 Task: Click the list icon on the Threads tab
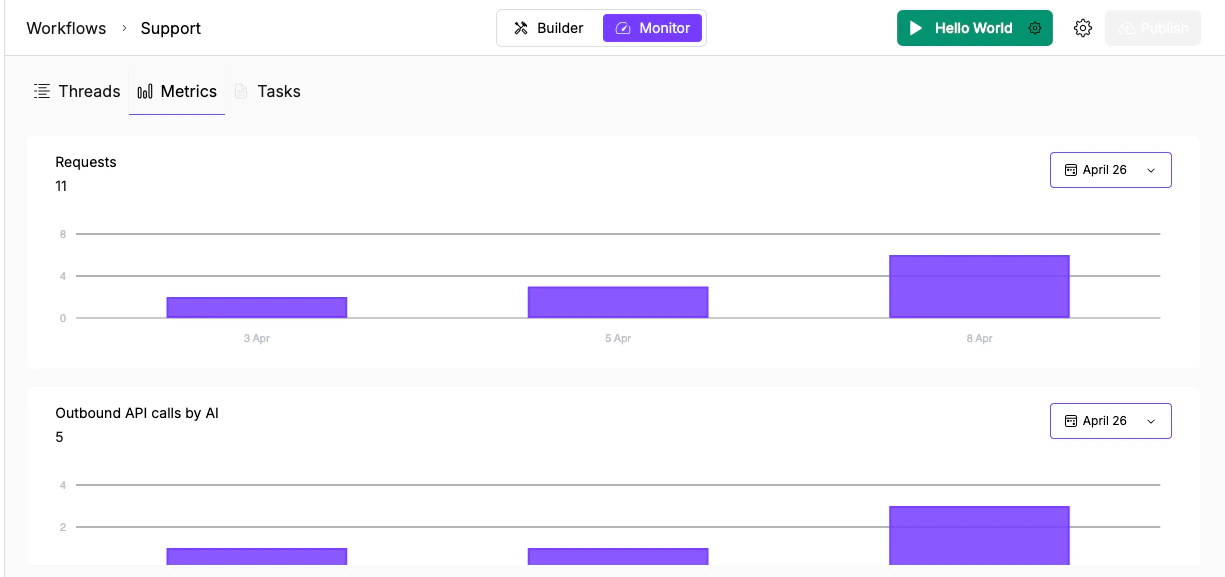pos(42,90)
